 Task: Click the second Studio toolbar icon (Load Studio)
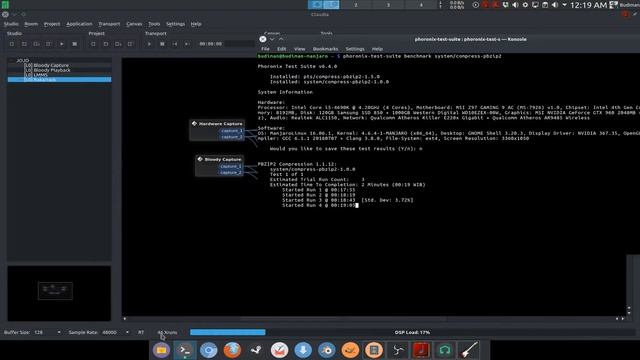tap(24, 44)
